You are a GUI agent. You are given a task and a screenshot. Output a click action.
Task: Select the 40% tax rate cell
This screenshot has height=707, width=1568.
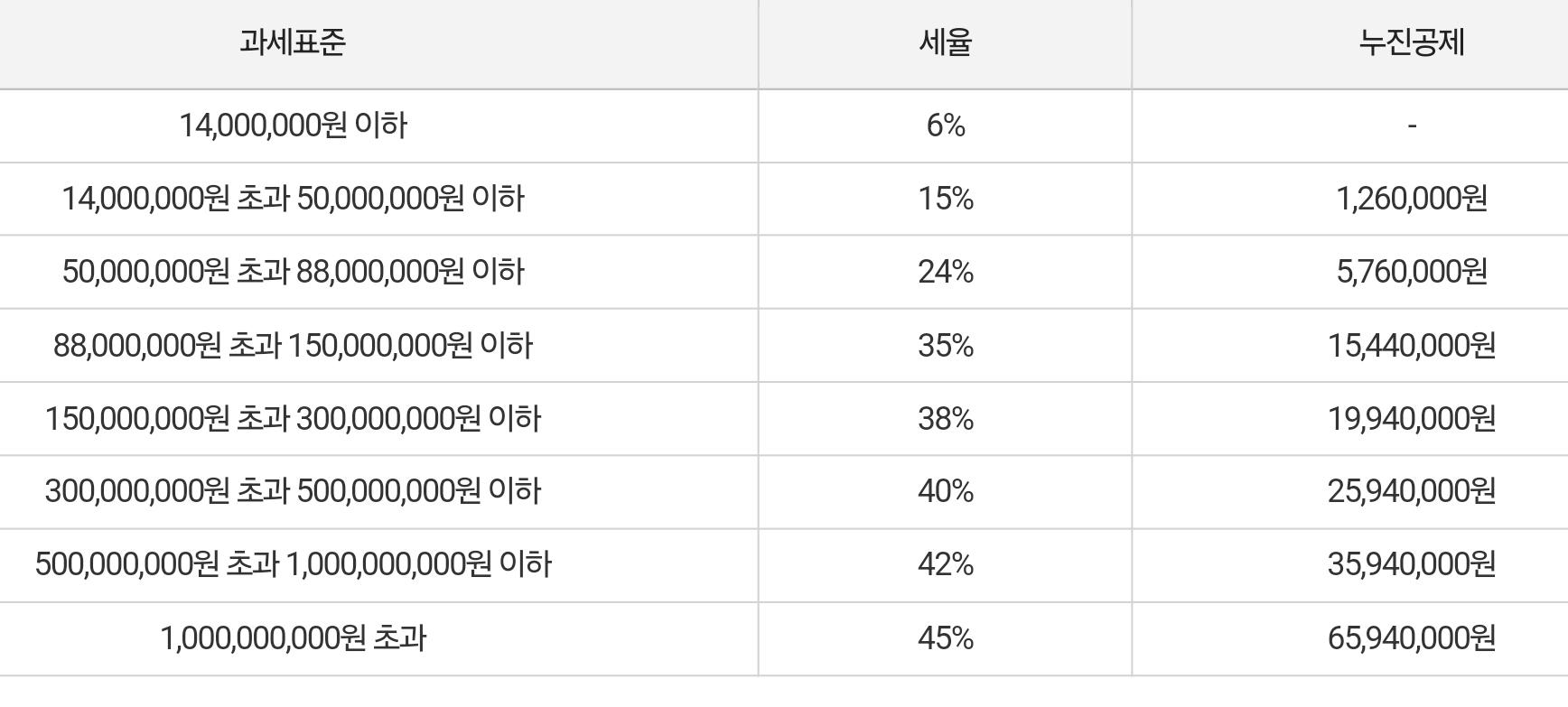945,491
